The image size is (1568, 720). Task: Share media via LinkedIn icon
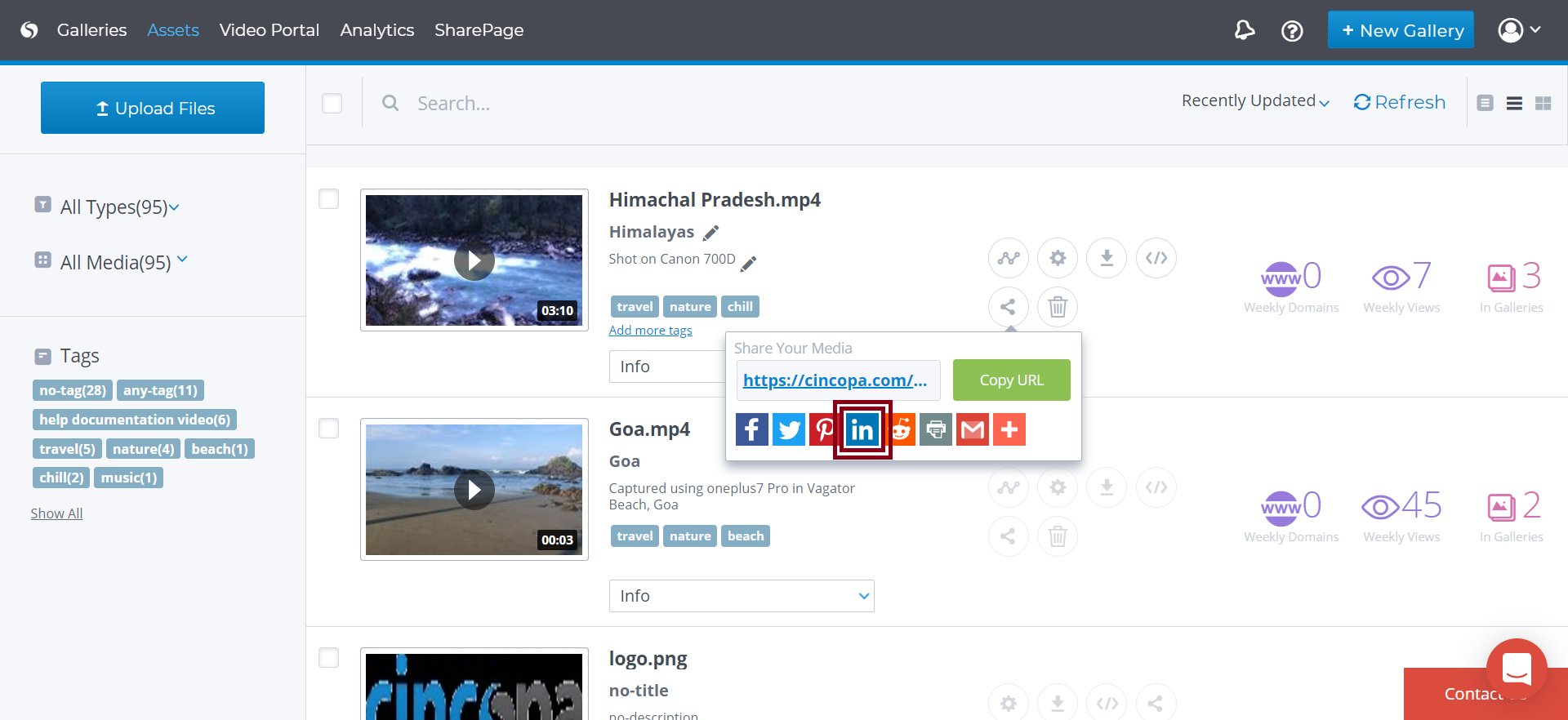[862, 429]
